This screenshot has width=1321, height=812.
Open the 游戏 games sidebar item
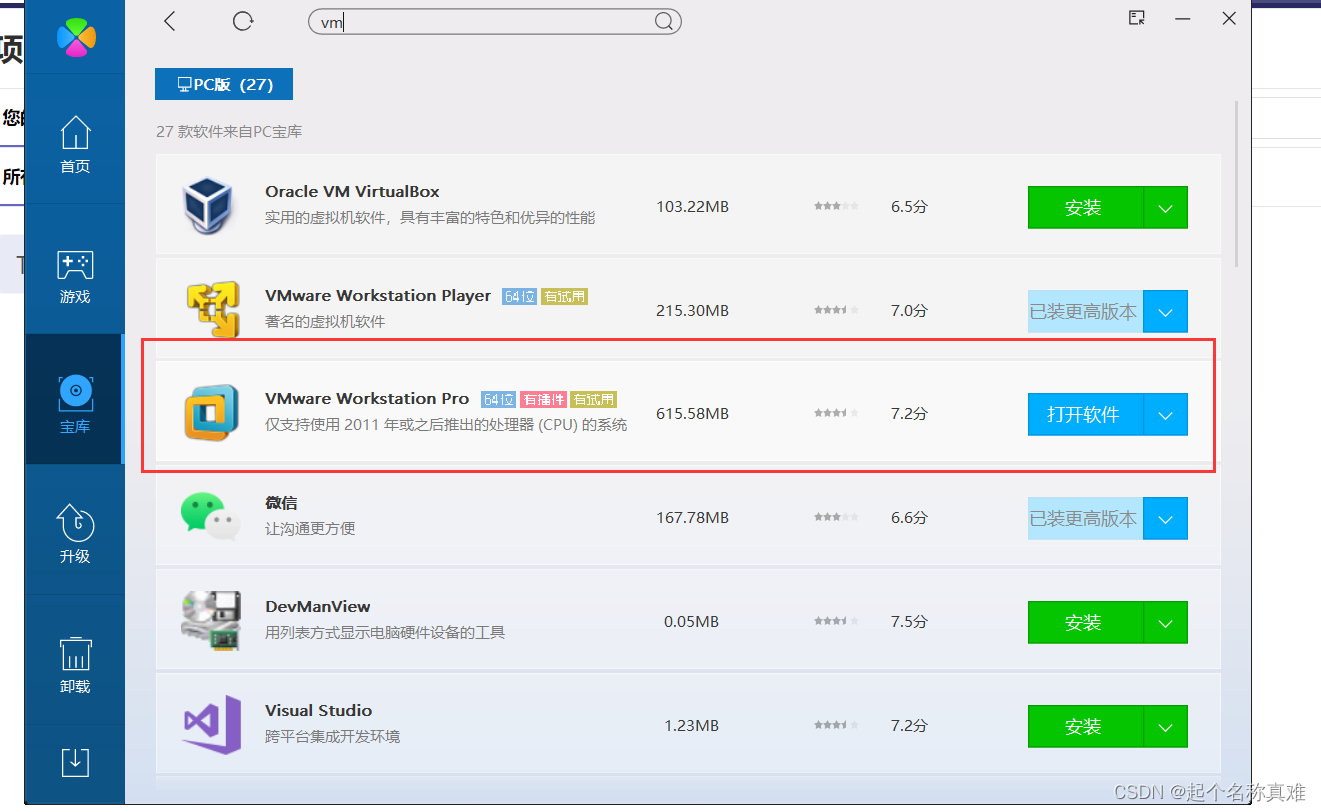(x=75, y=275)
